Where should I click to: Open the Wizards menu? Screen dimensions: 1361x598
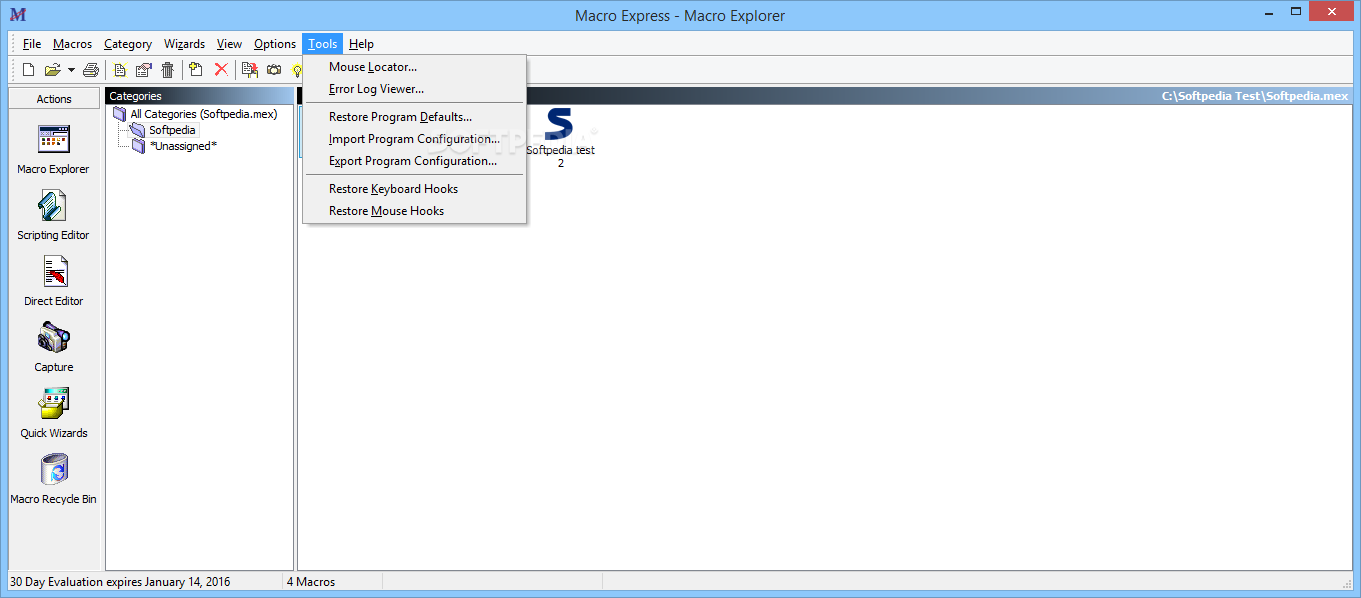(x=184, y=44)
